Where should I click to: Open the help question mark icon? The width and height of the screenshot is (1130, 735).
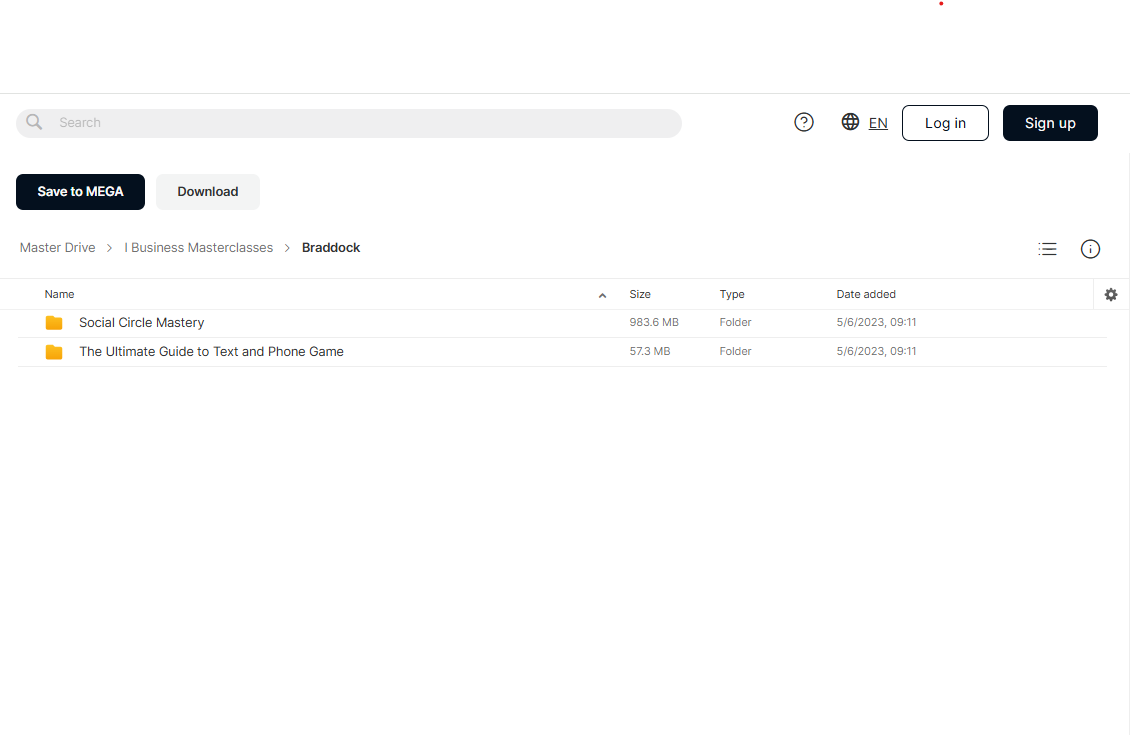(x=804, y=122)
